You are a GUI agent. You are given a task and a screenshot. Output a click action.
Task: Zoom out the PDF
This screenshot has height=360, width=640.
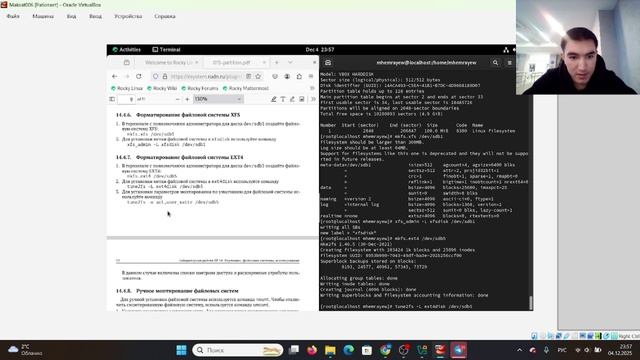point(178,99)
